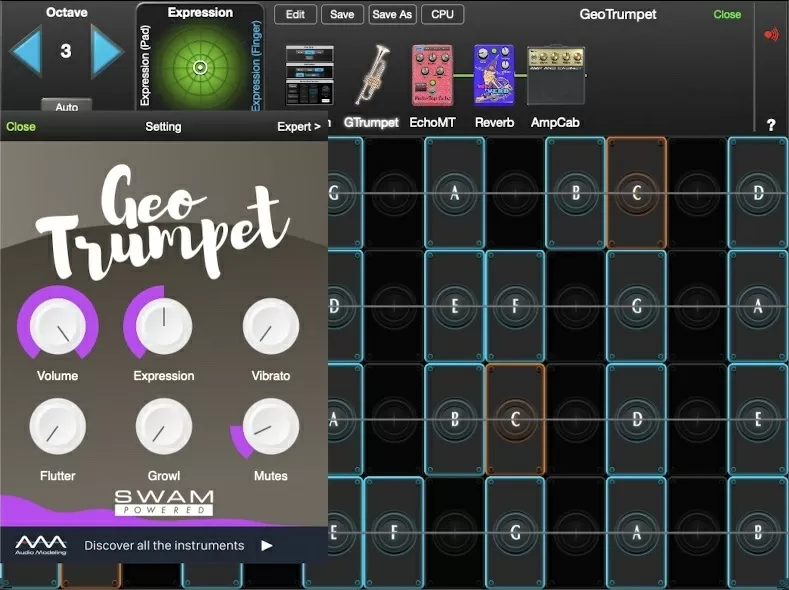Open the EchoMT pink pedal effect

coord(432,75)
